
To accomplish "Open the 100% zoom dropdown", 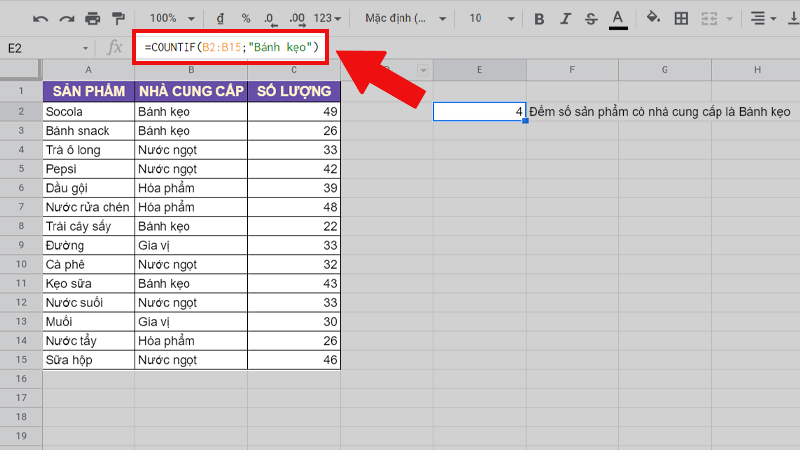I will click(170, 18).
